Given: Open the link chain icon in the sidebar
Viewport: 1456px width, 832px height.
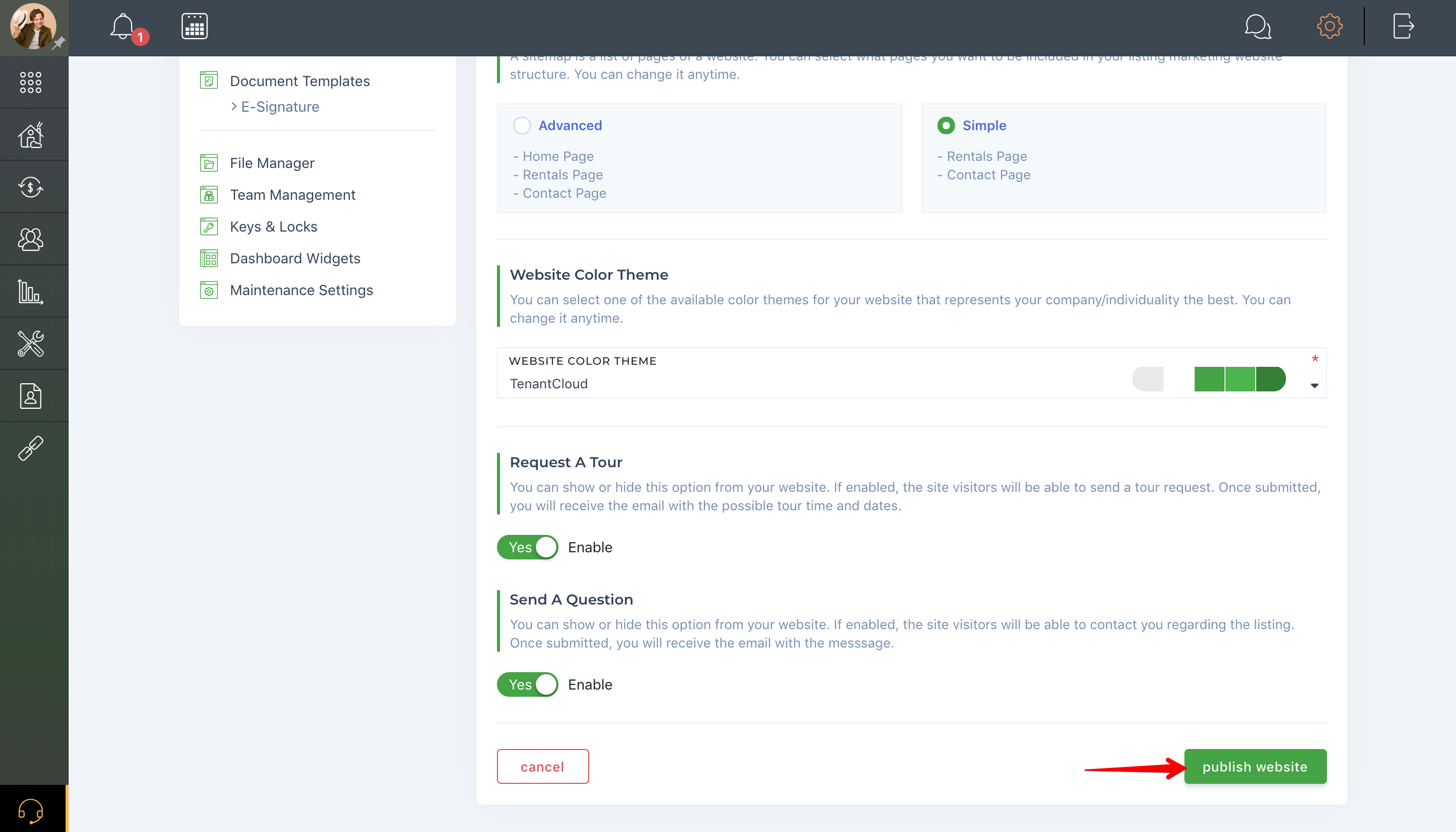Looking at the screenshot, I should click(31, 448).
